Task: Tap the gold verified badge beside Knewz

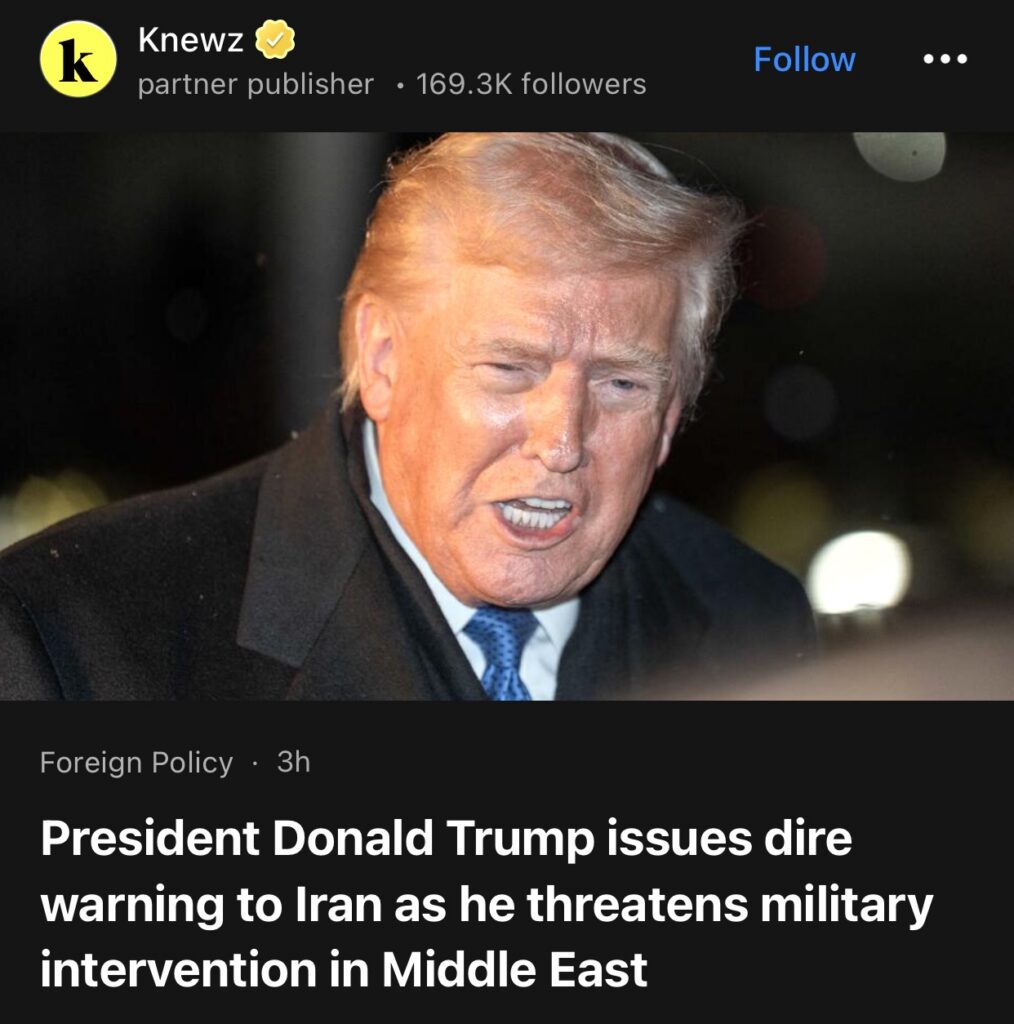Action: pos(274,39)
